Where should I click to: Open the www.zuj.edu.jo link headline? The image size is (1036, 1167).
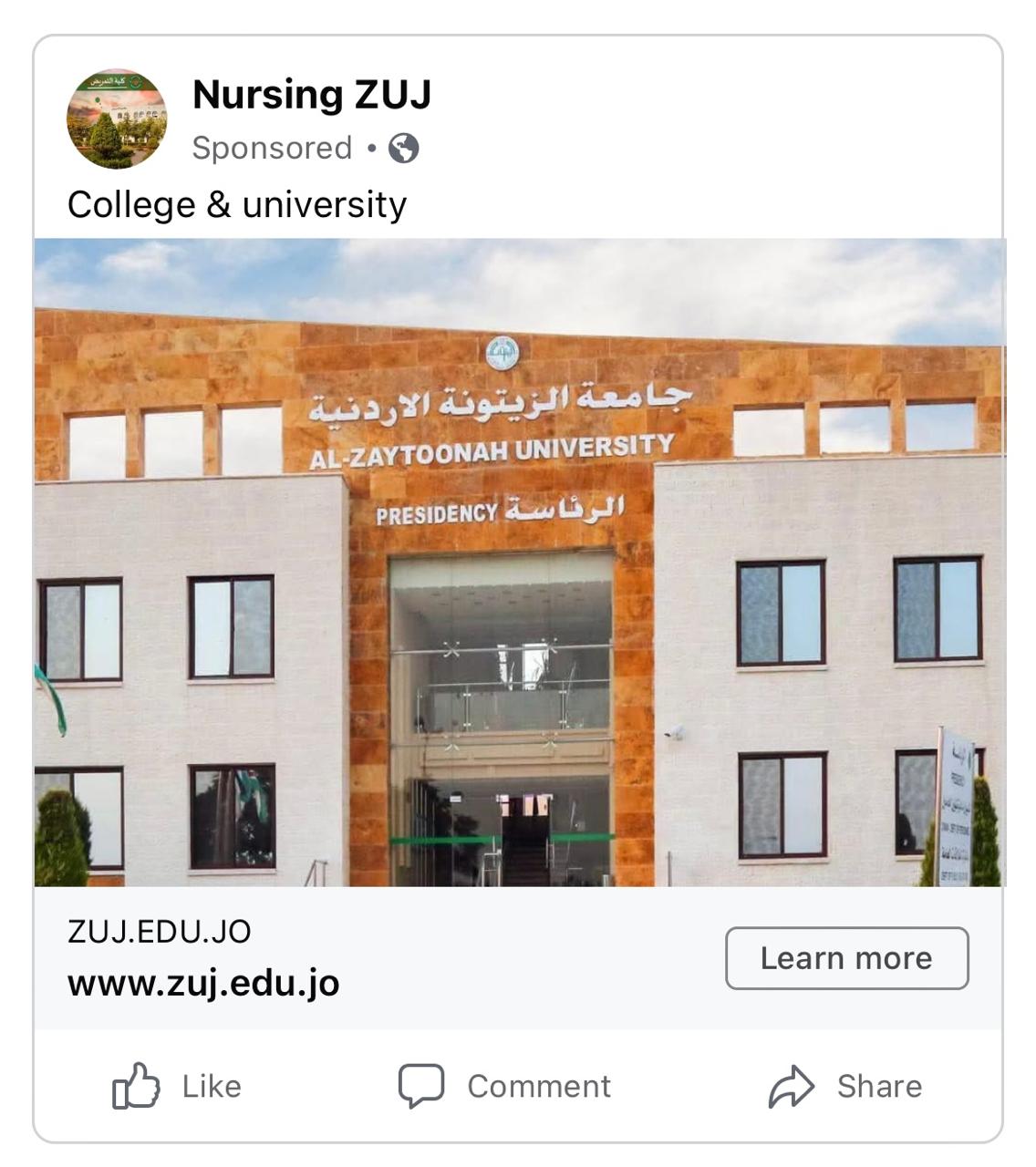(203, 983)
